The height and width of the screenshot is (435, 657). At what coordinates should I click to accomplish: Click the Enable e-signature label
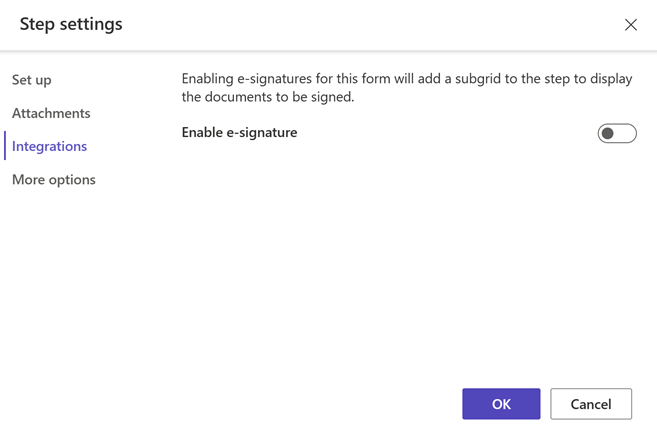point(239,132)
